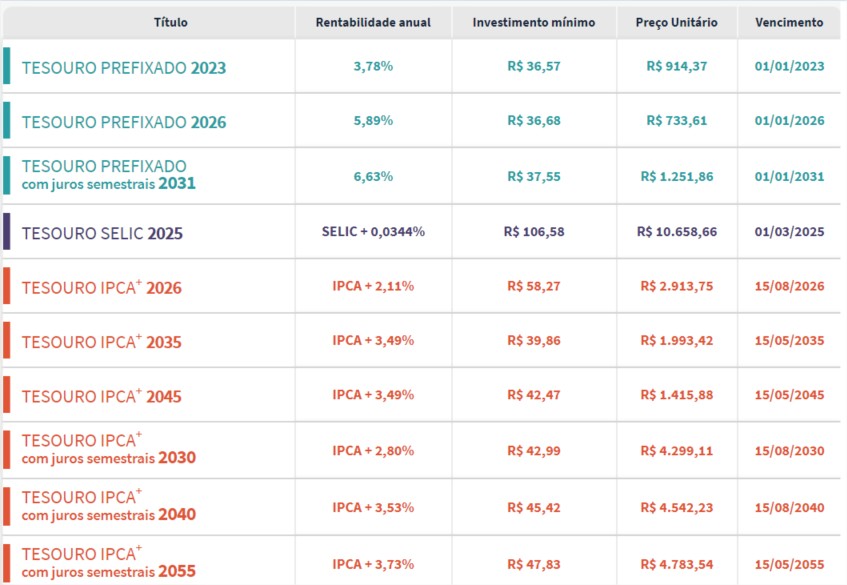Image resolution: width=847 pixels, height=585 pixels.
Task: Click maturity date 01/01/2031
Action: (x=789, y=176)
